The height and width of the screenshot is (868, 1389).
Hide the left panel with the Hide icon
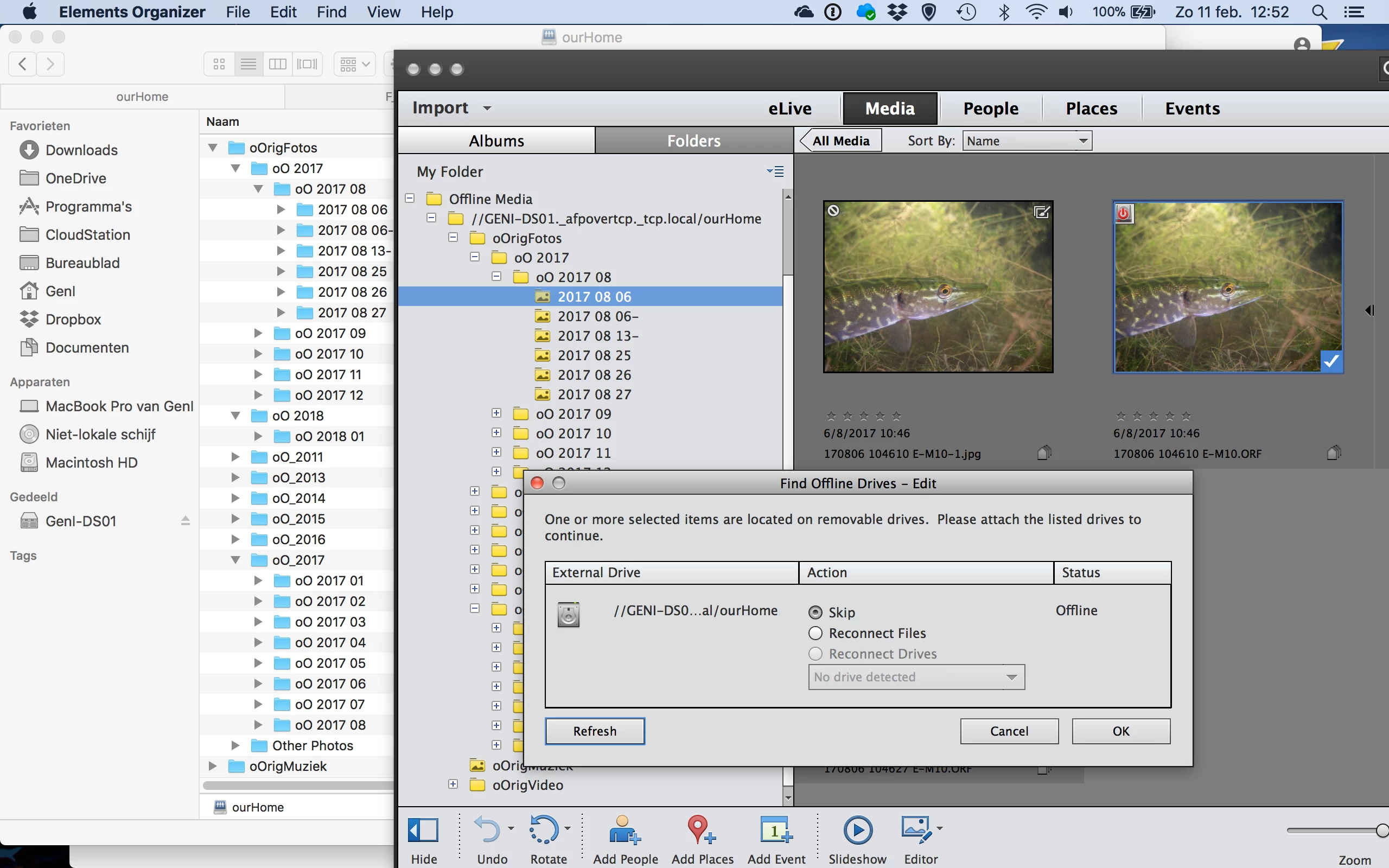423,830
